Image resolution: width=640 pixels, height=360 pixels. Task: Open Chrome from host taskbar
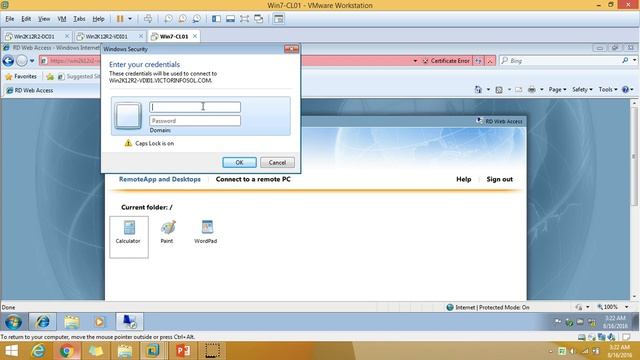(x=66, y=351)
